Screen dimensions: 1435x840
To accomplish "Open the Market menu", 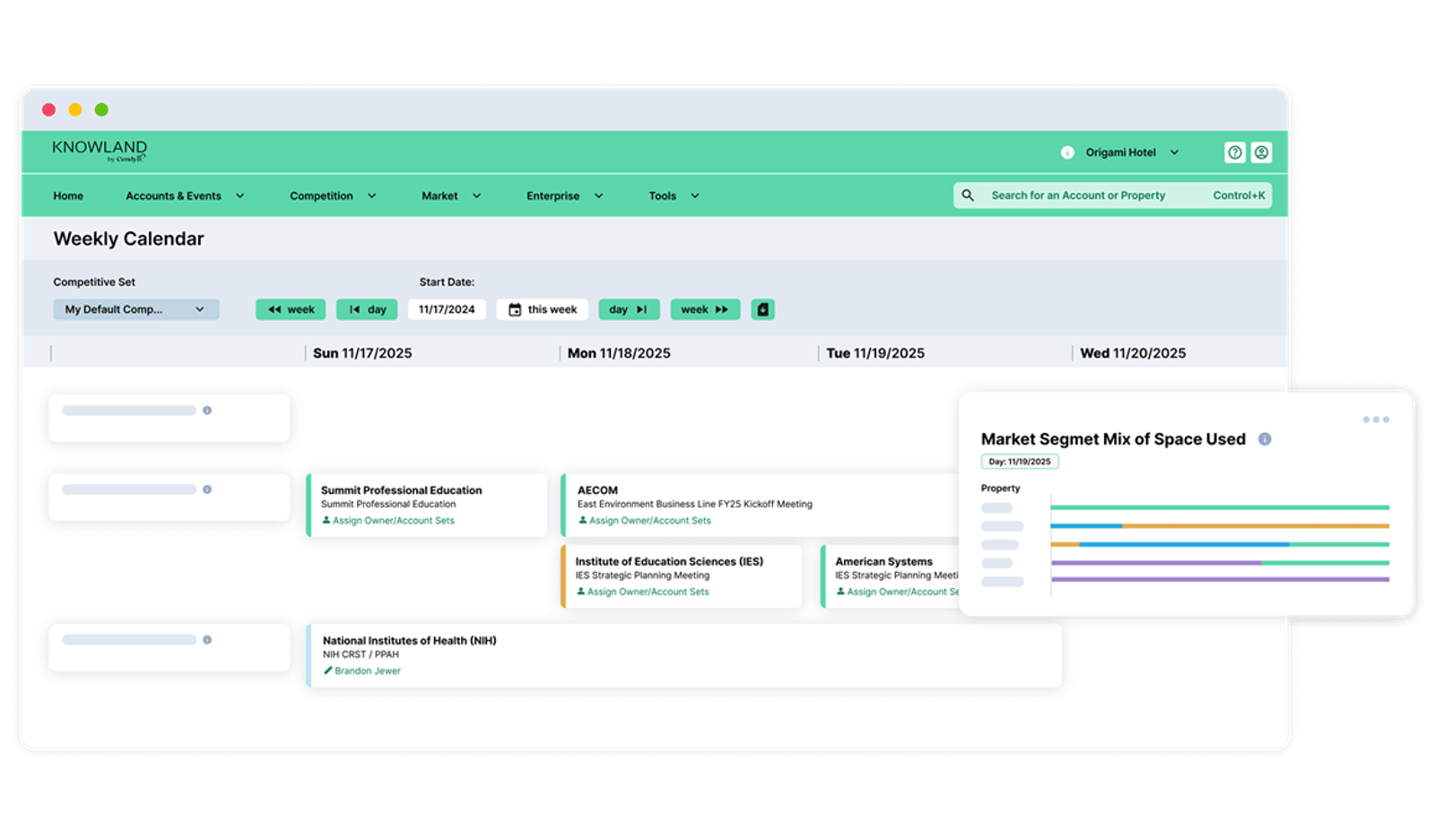I will (451, 195).
